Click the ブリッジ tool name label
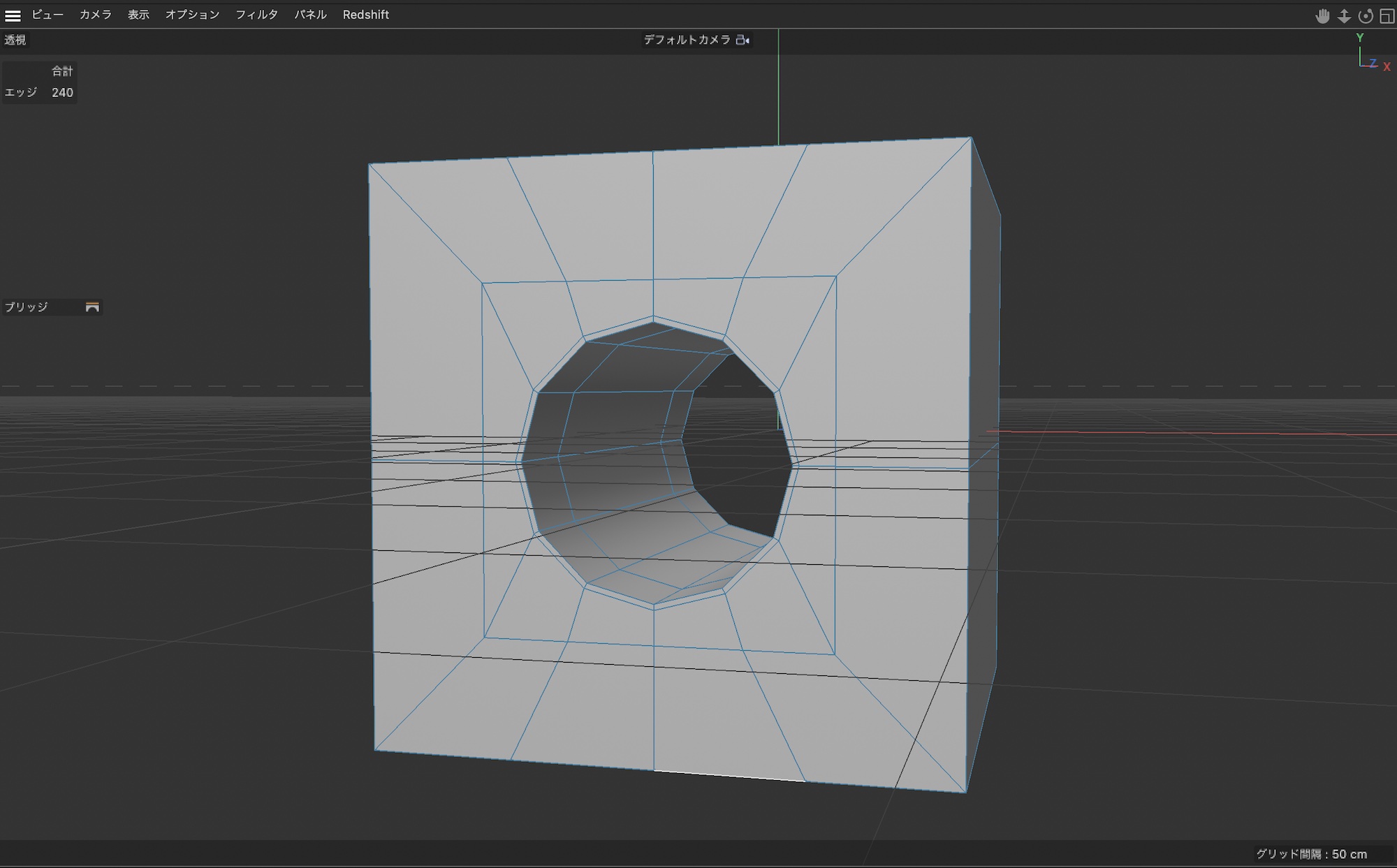 point(27,307)
